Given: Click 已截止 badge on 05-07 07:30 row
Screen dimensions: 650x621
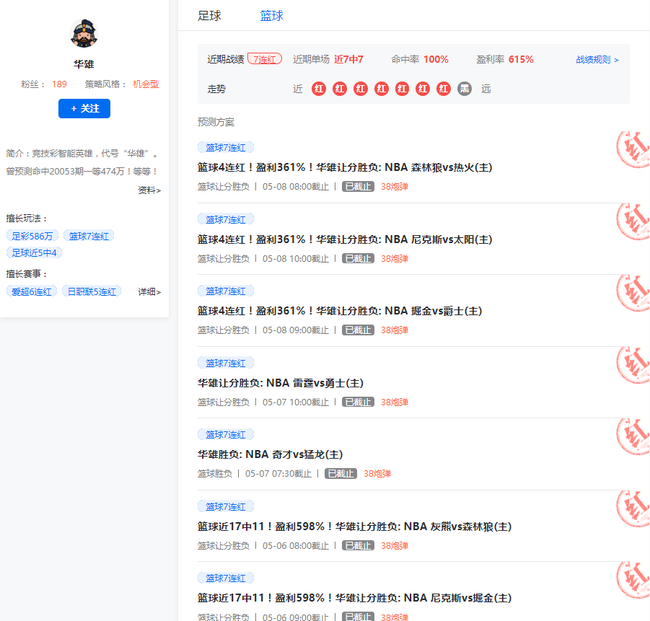Looking at the screenshot, I should 341,473.
